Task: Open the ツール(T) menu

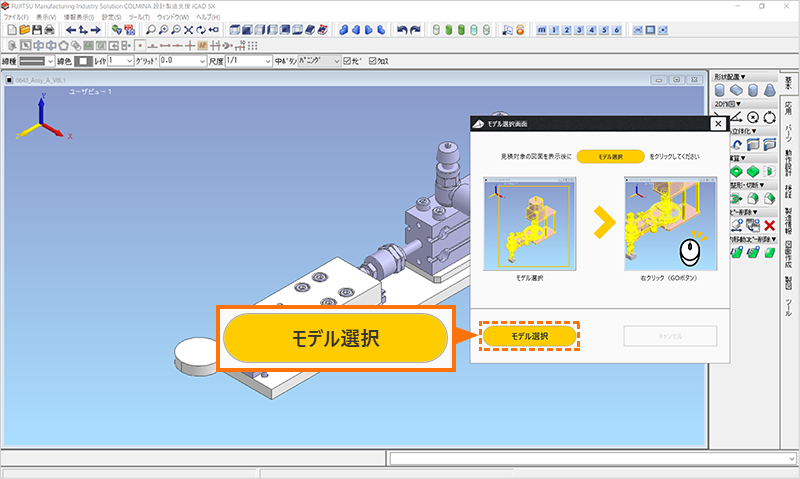Action: click(139, 17)
